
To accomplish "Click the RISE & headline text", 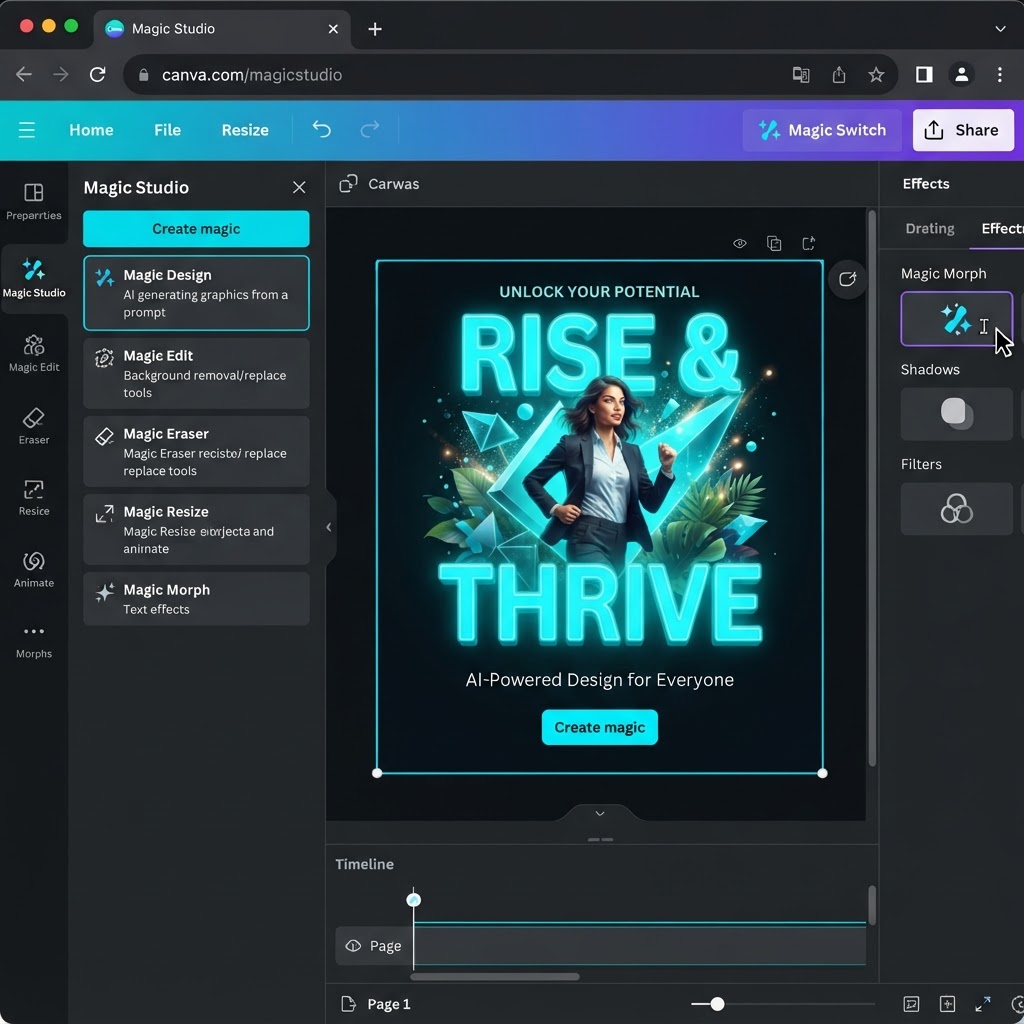I will coord(599,355).
